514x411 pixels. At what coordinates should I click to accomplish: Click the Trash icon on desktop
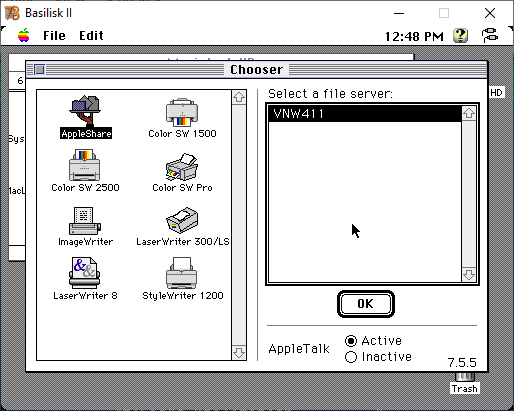click(465, 383)
